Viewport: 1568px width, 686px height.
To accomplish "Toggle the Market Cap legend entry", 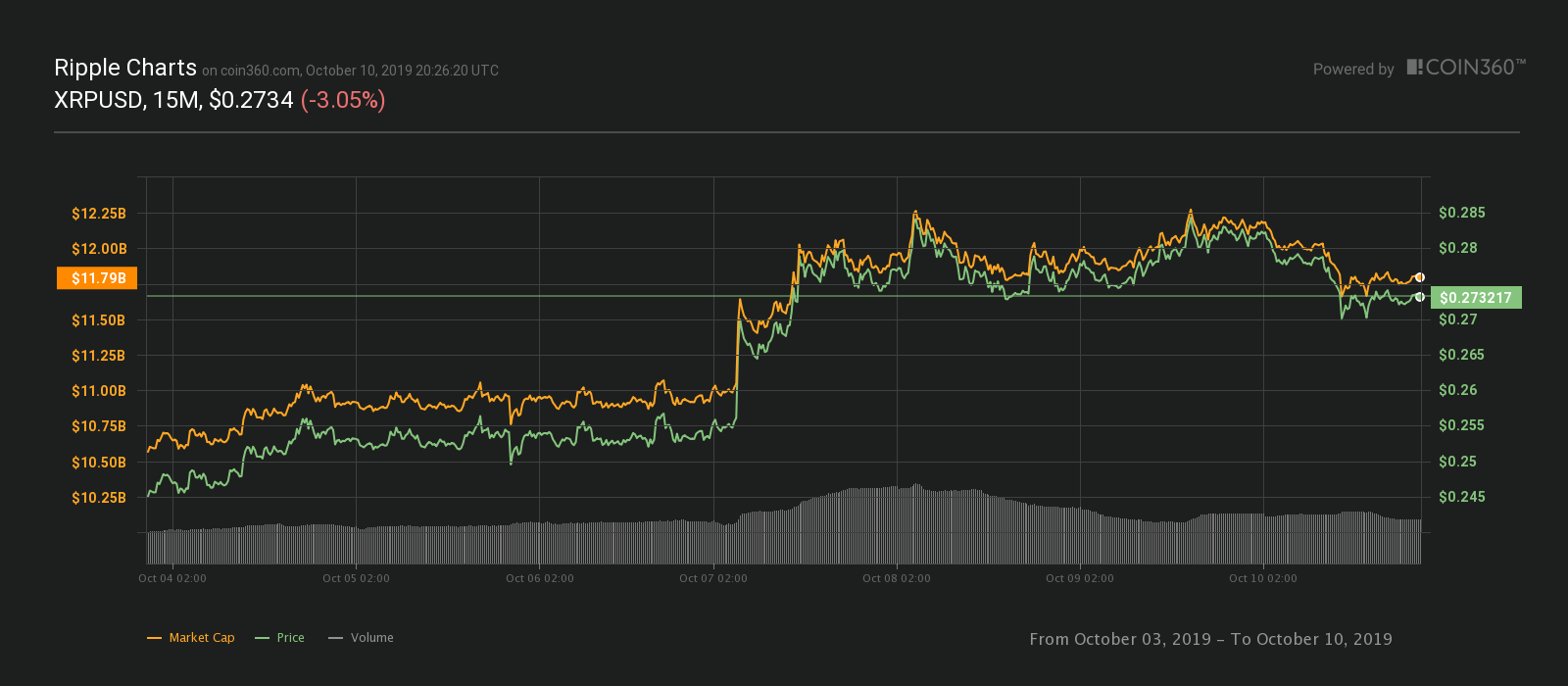I will (191, 638).
